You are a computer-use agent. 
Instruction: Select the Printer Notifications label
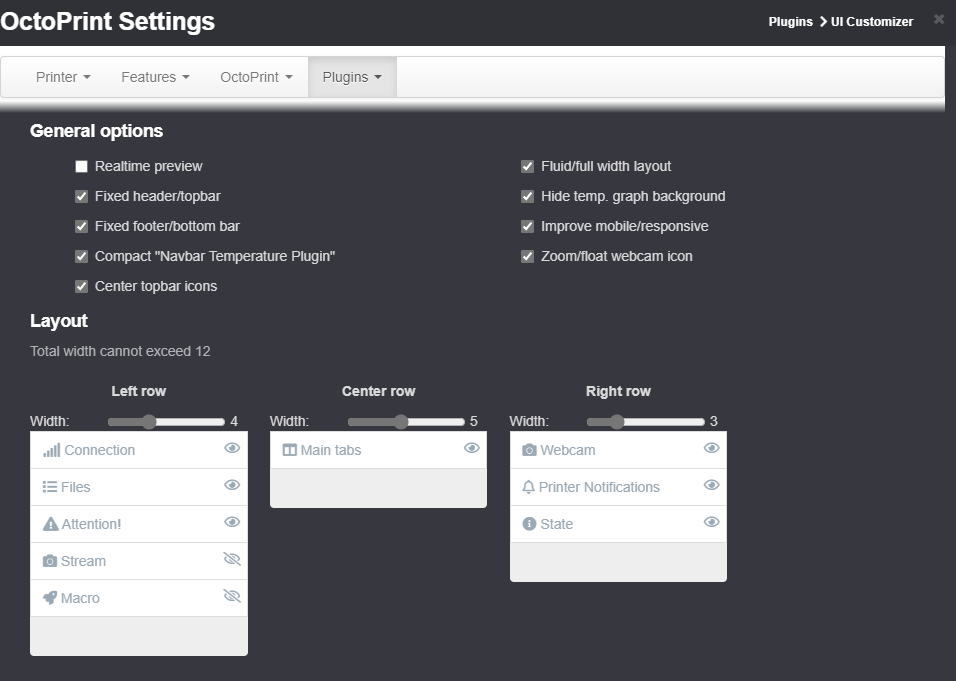point(599,487)
